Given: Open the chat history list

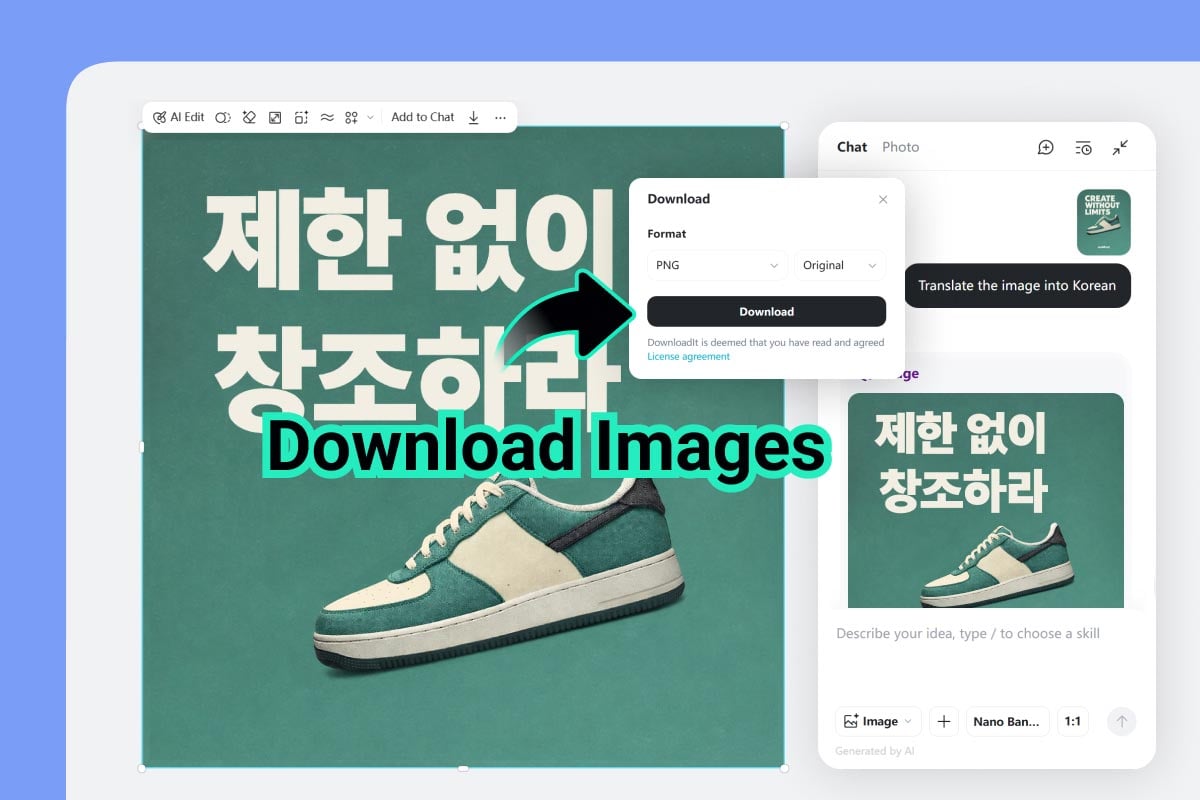Looking at the screenshot, I should pyautogui.click(x=1083, y=147).
